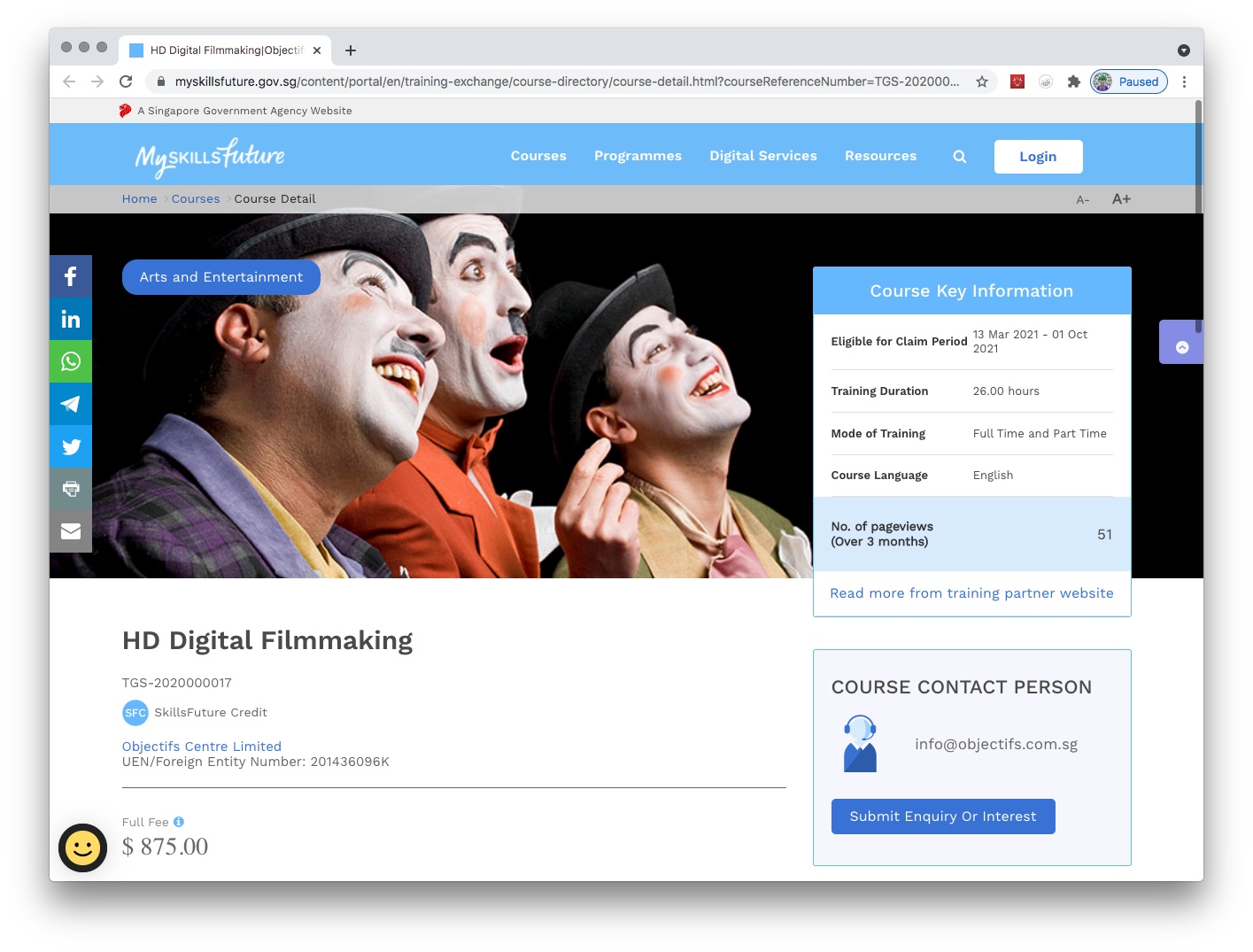Open the smiley feedback chat widget
This screenshot has width=1253, height=952.
pyautogui.click(x=82, y=848)
